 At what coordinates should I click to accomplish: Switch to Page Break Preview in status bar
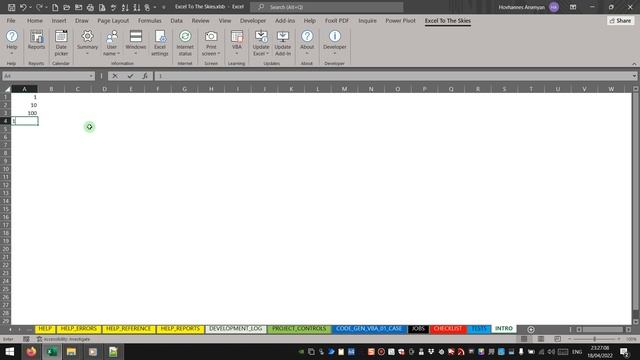557,339
